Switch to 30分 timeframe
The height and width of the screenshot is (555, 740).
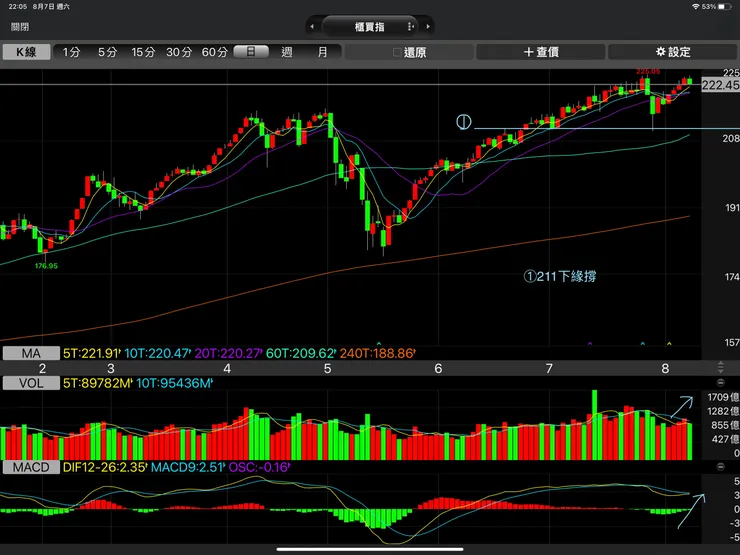(179, 52)
